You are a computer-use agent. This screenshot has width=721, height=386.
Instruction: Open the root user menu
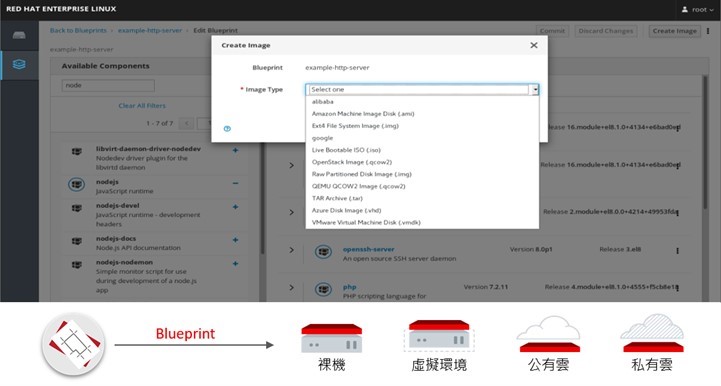point(698,9)
